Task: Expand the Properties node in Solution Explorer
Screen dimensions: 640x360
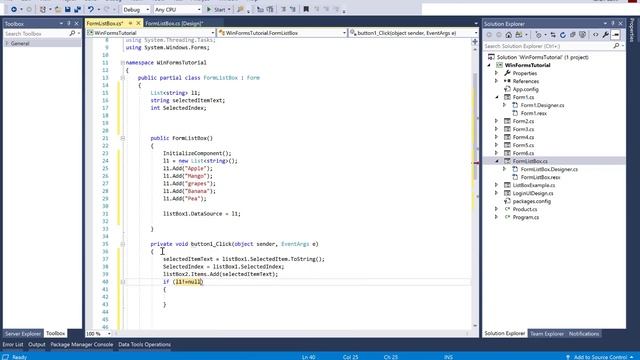Action: coord(496,73)
